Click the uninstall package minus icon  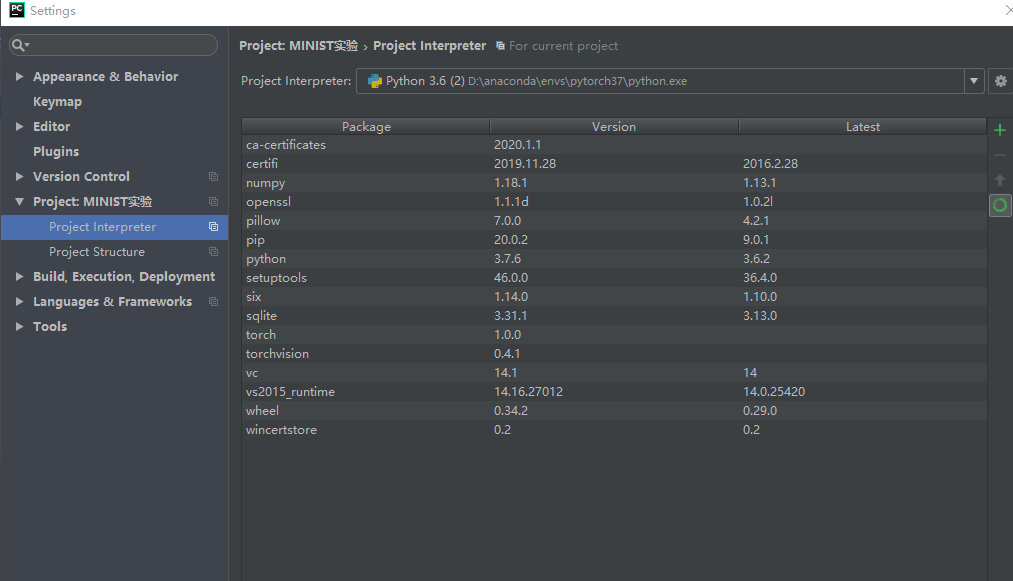1000,154
